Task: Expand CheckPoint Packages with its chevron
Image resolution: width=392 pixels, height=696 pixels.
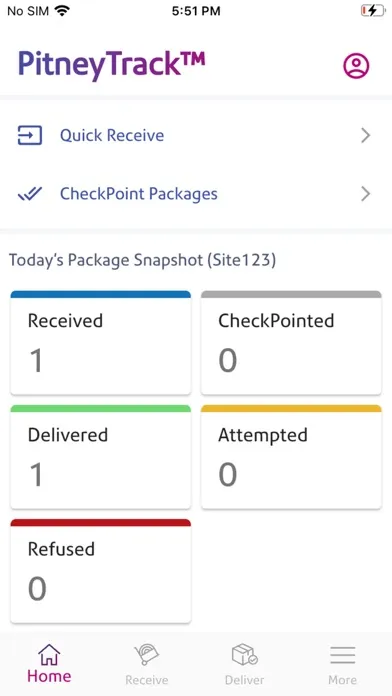Action: click(365, 194)
